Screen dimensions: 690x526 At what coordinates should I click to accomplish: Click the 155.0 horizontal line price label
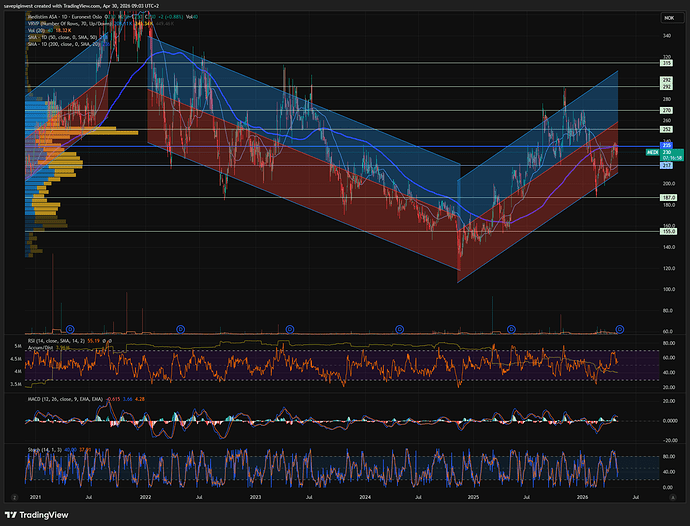tap(668, 231)
